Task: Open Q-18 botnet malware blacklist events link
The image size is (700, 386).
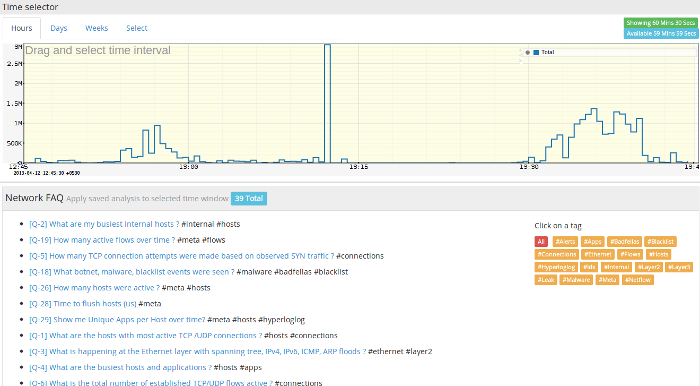Action: 132,272
